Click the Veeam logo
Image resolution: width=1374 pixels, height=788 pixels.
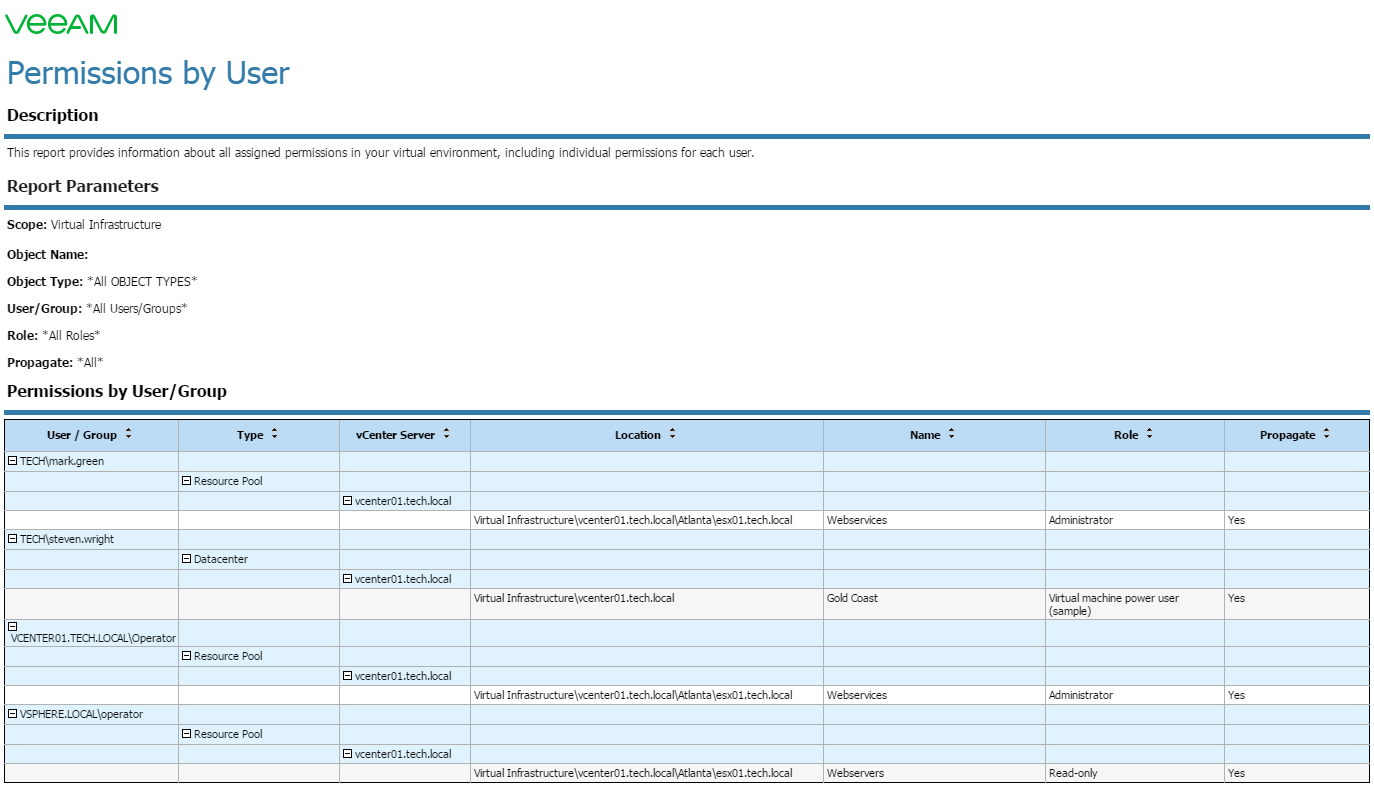tap(62, 24)
